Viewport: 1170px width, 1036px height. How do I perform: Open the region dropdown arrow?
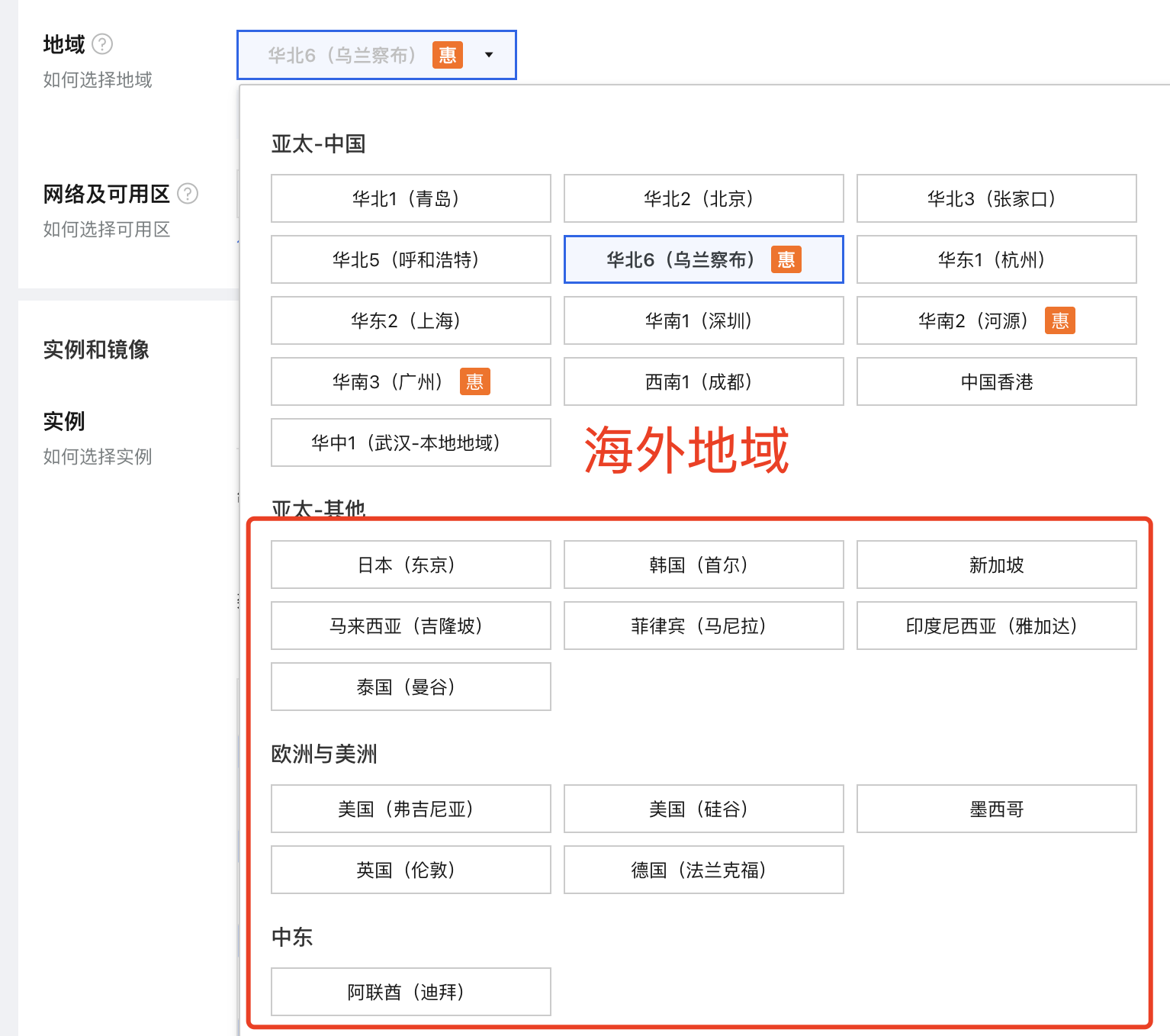pos(489,54)
